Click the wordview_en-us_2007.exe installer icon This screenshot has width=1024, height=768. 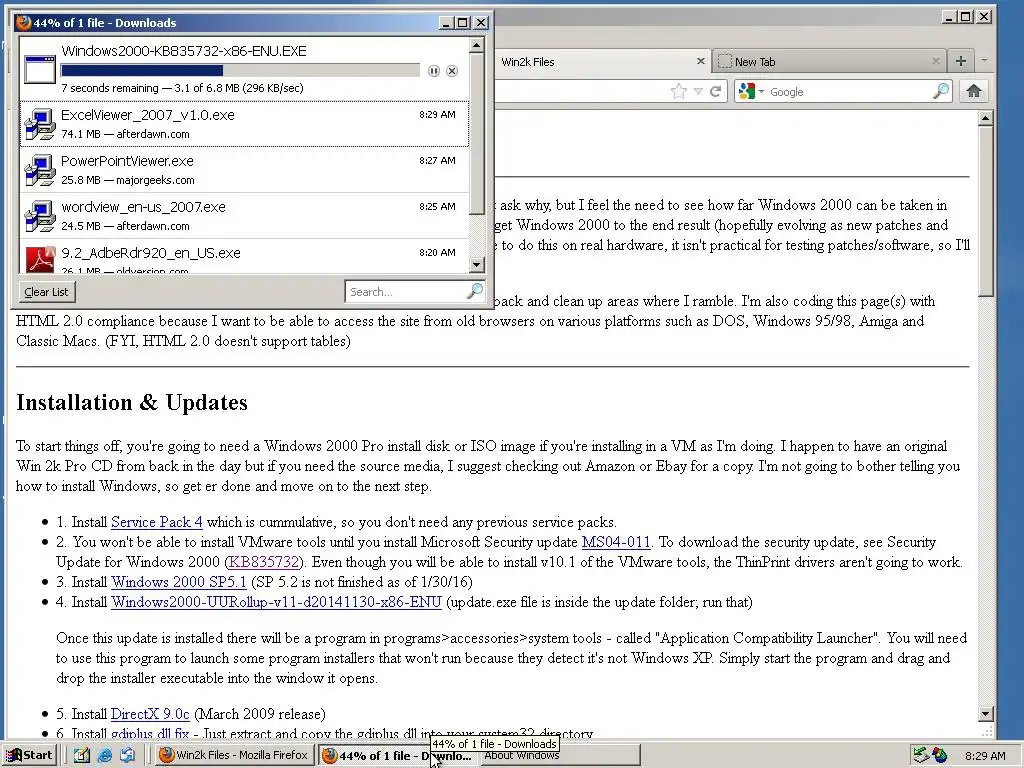point(40,216)
